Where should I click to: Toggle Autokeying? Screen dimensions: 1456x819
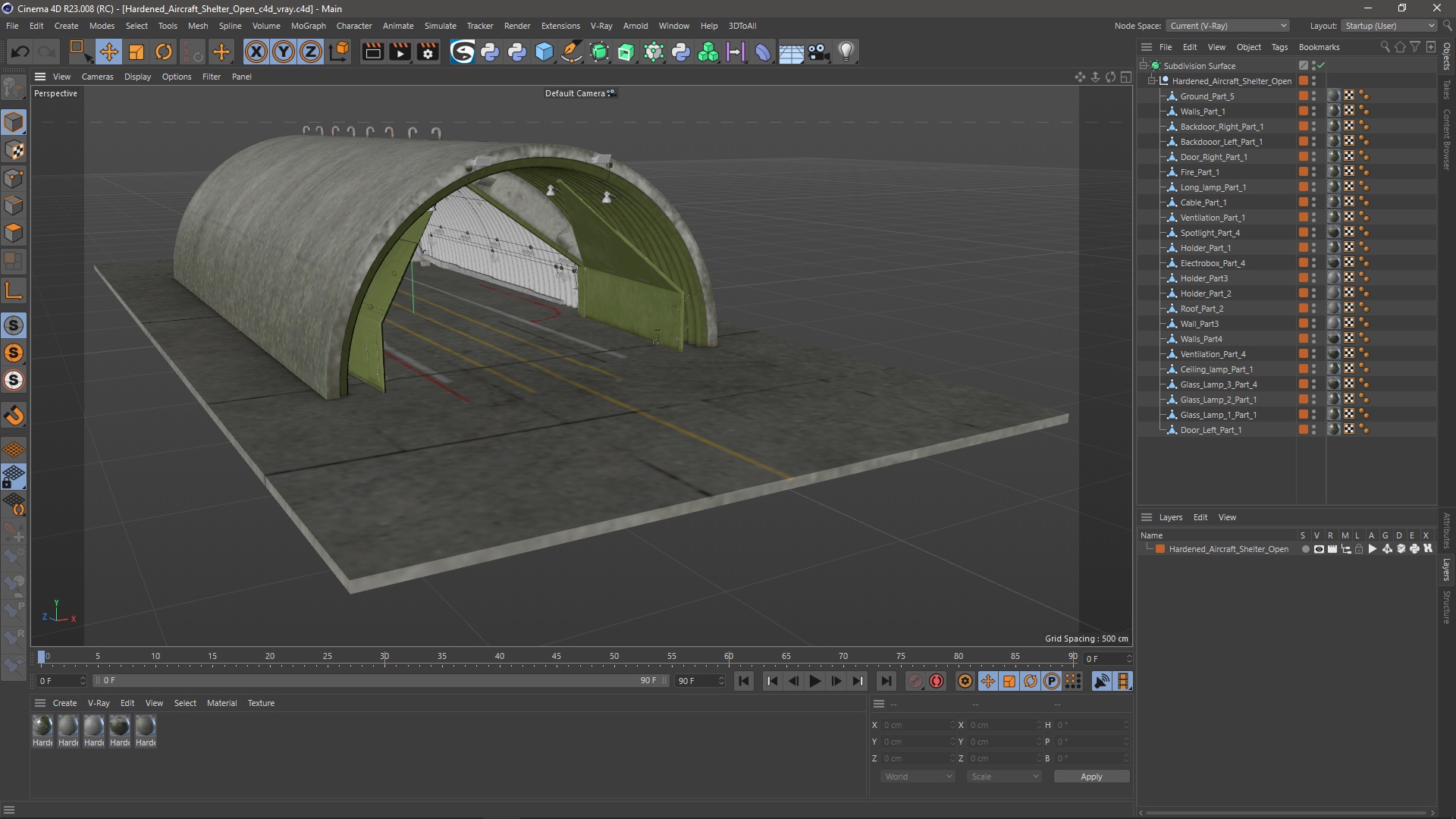937,681
